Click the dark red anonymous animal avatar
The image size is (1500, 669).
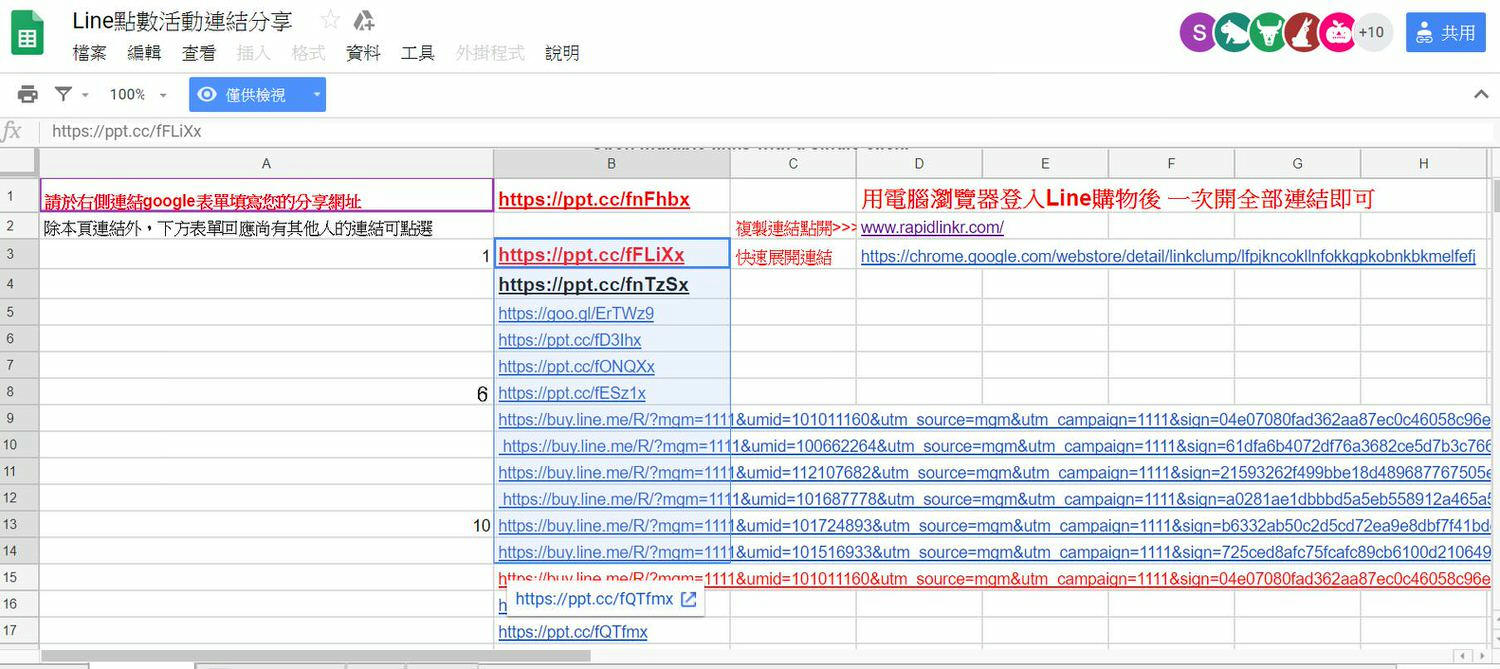click(1303, 33)
